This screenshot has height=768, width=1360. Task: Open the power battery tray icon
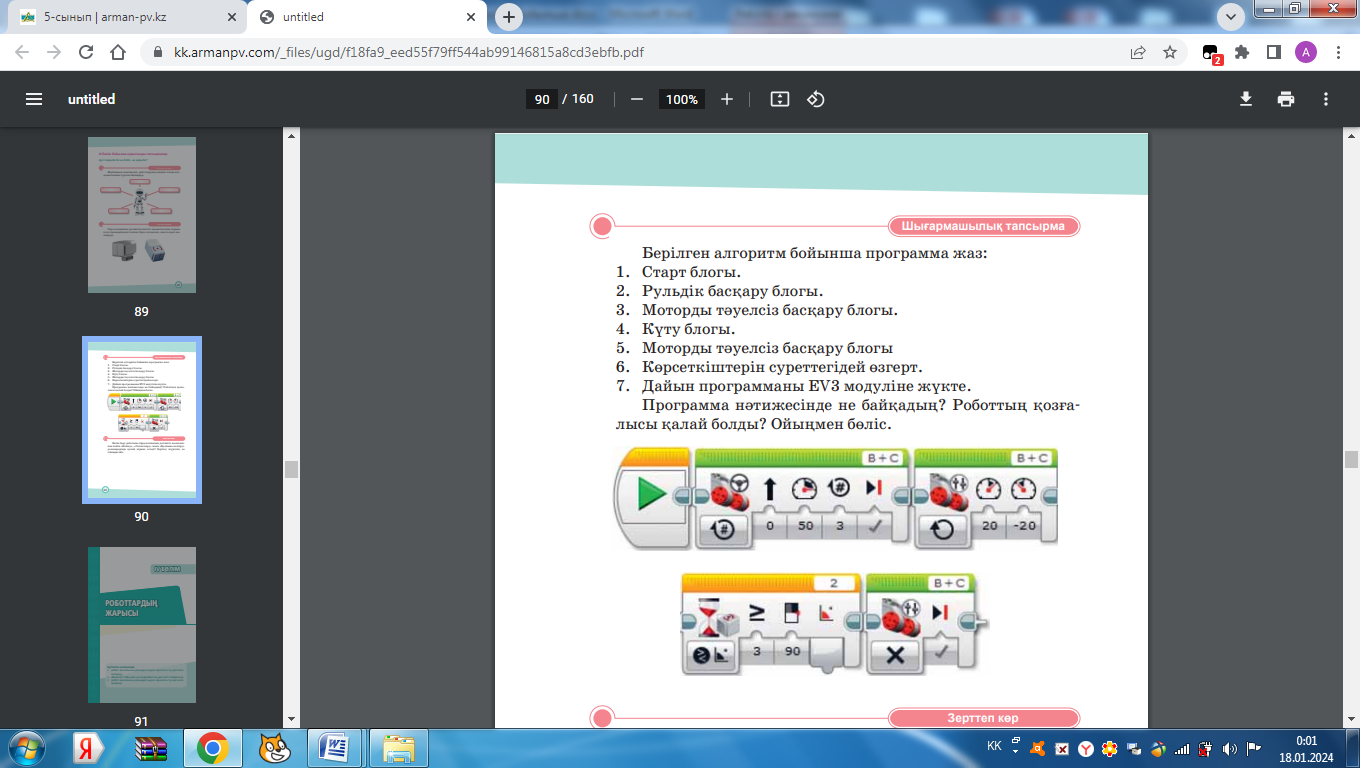1205,748
